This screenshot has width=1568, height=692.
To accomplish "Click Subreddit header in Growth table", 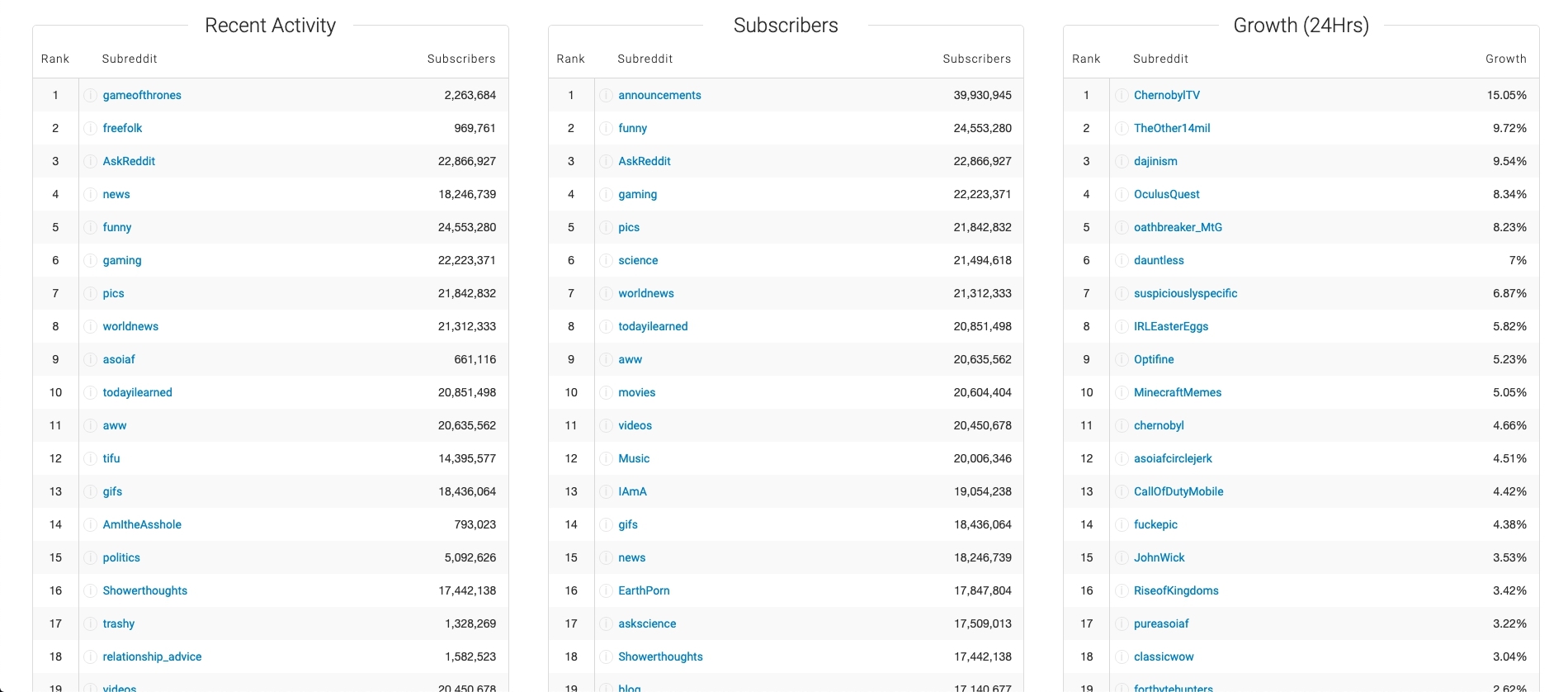I will point(1160,59).
